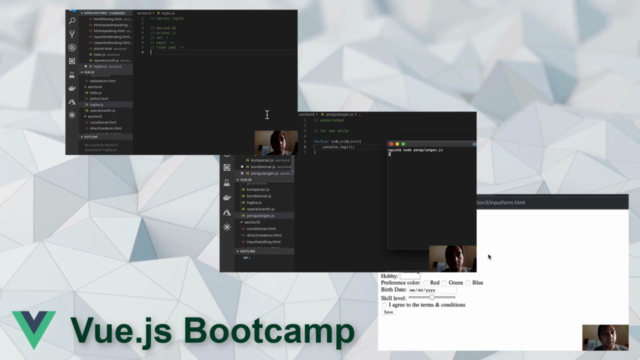Open inputhtmlbinding.html under Open Editors
The width and height of the screenshot is (640, 360).
(110, 37)
